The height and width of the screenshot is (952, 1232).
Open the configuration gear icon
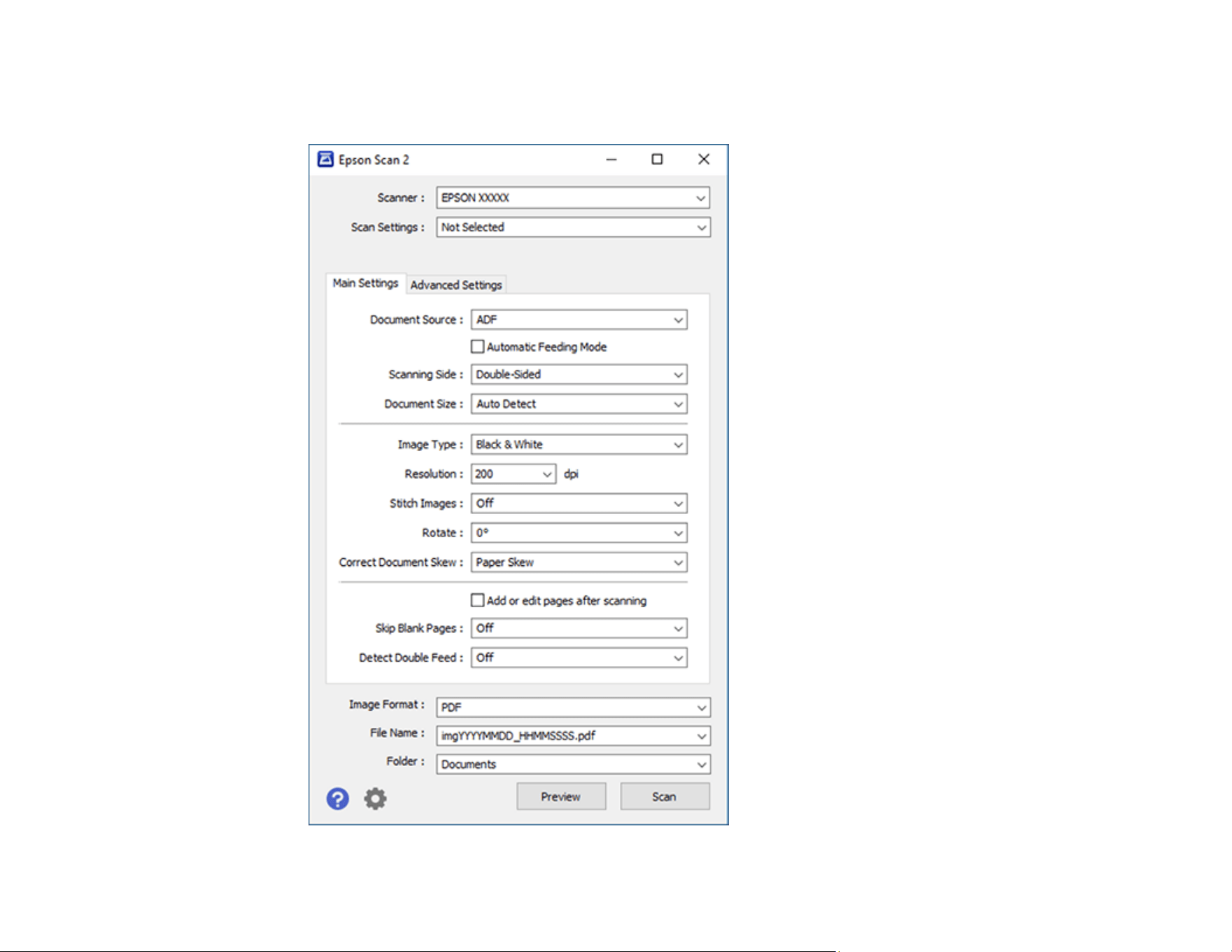[x=375, y=798]
